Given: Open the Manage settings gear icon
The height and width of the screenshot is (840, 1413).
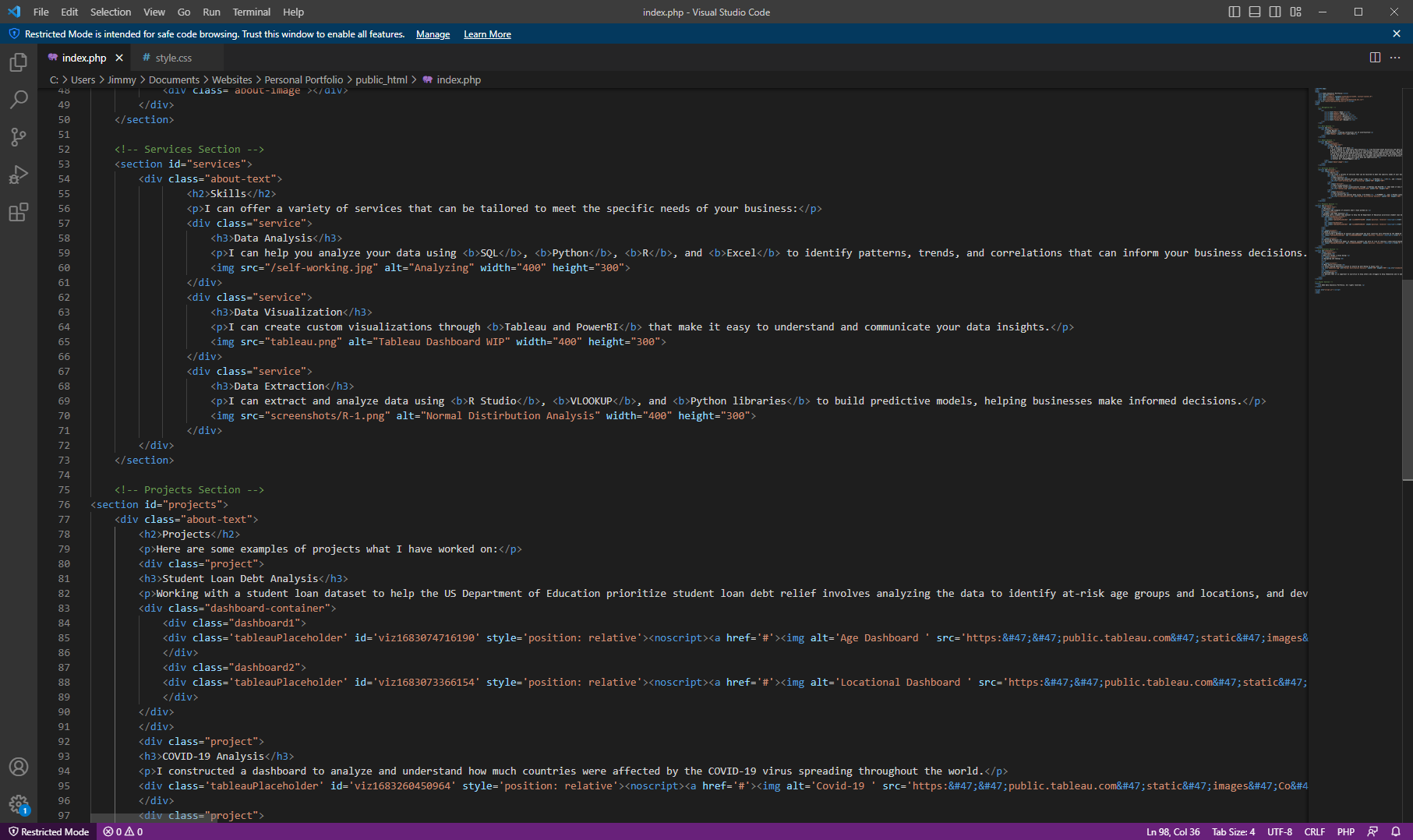Looking at the screenshot, I should point(18,805).
